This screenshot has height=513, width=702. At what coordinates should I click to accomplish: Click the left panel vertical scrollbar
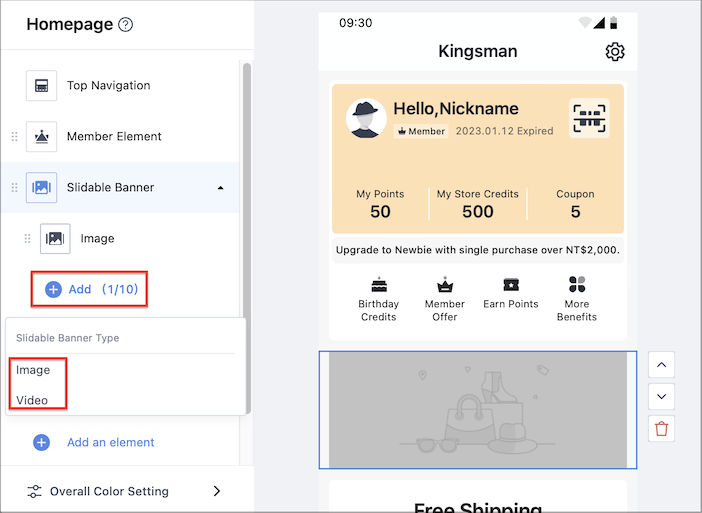(x=247, y=238)
